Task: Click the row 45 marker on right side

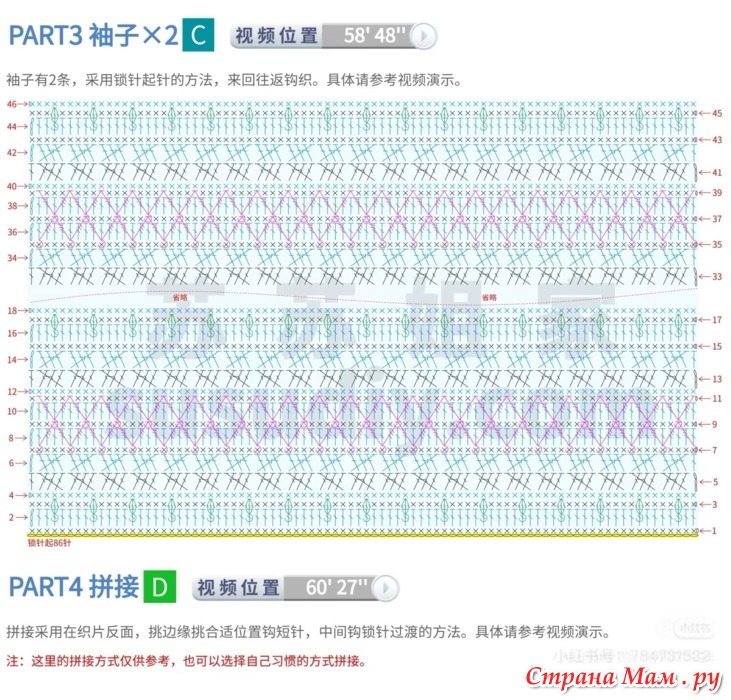Action: (711, 114)
